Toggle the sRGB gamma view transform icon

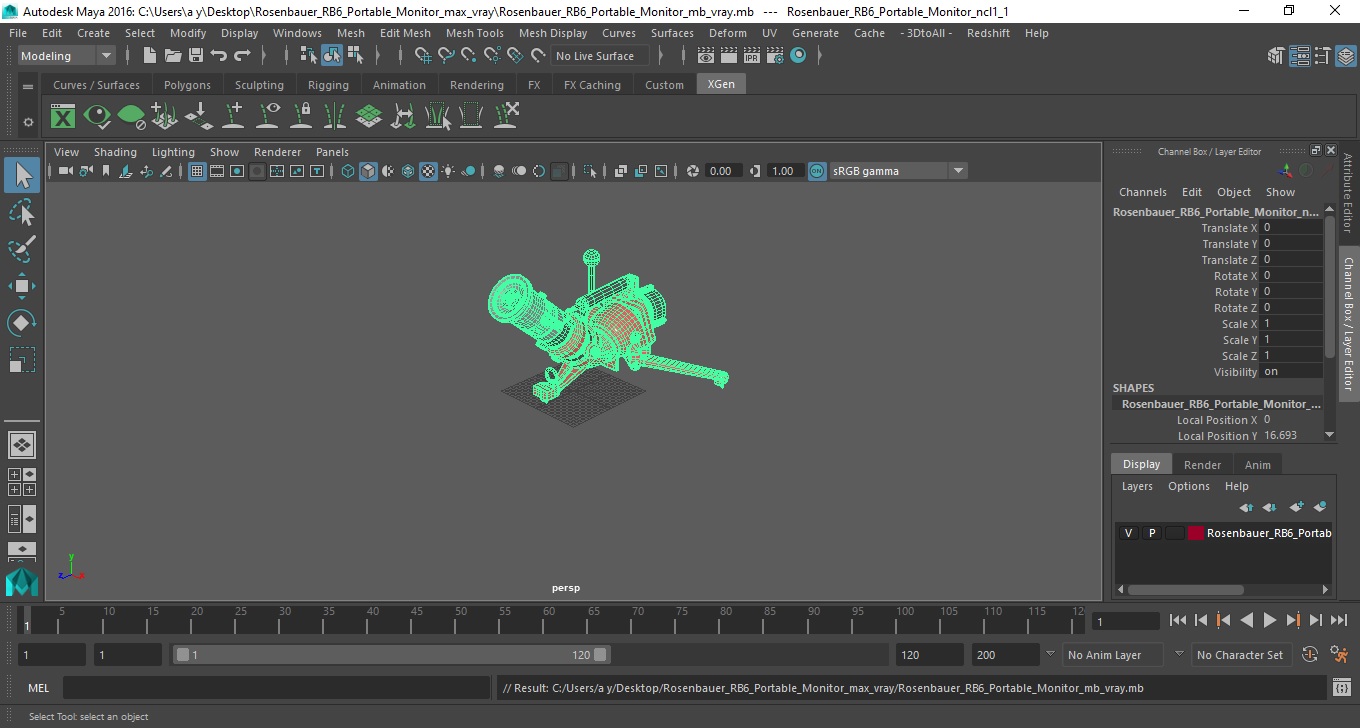click(x=817, y=171)
